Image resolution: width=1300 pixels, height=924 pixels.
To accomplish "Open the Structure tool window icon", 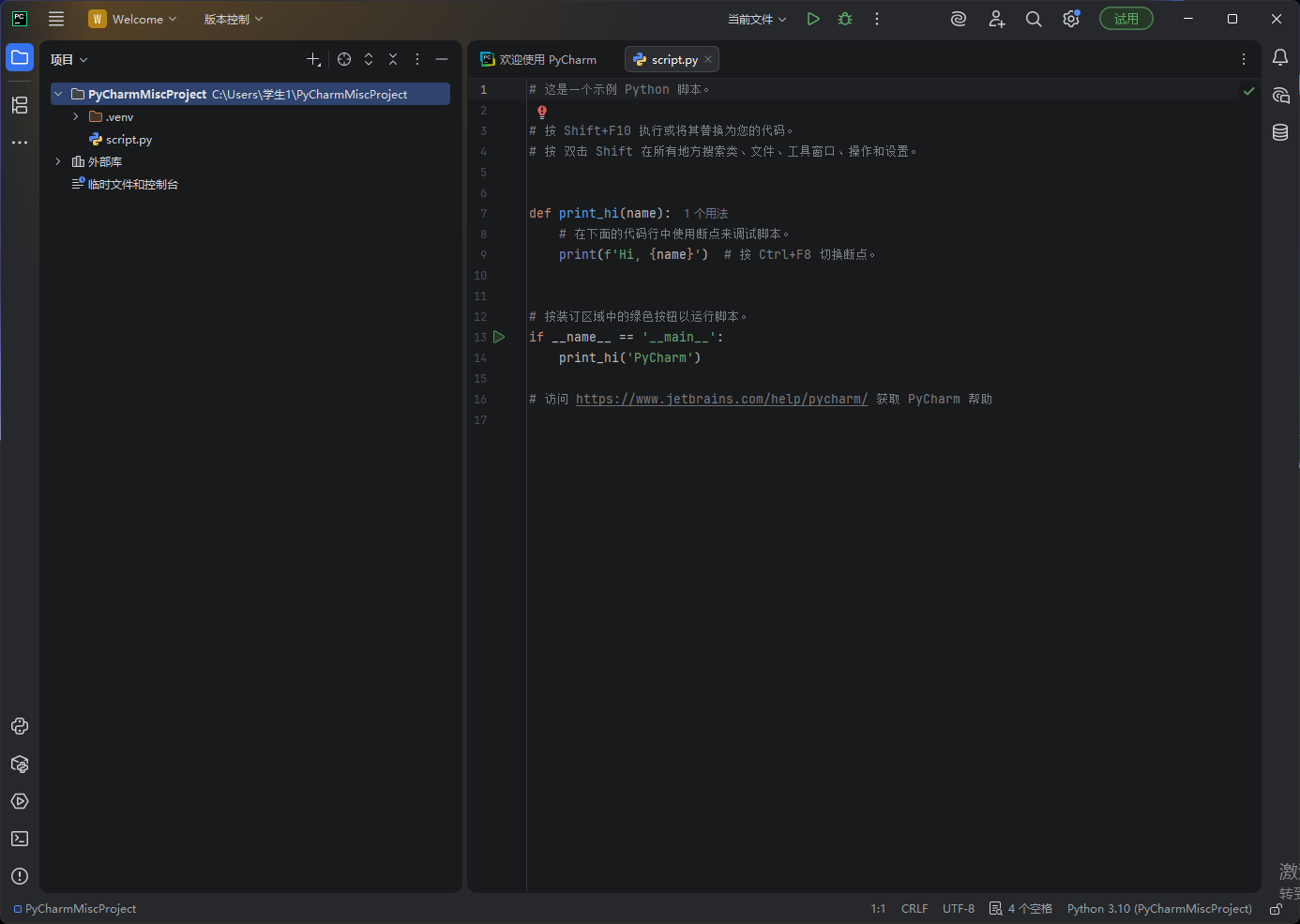I will click(x=20, y=105).
